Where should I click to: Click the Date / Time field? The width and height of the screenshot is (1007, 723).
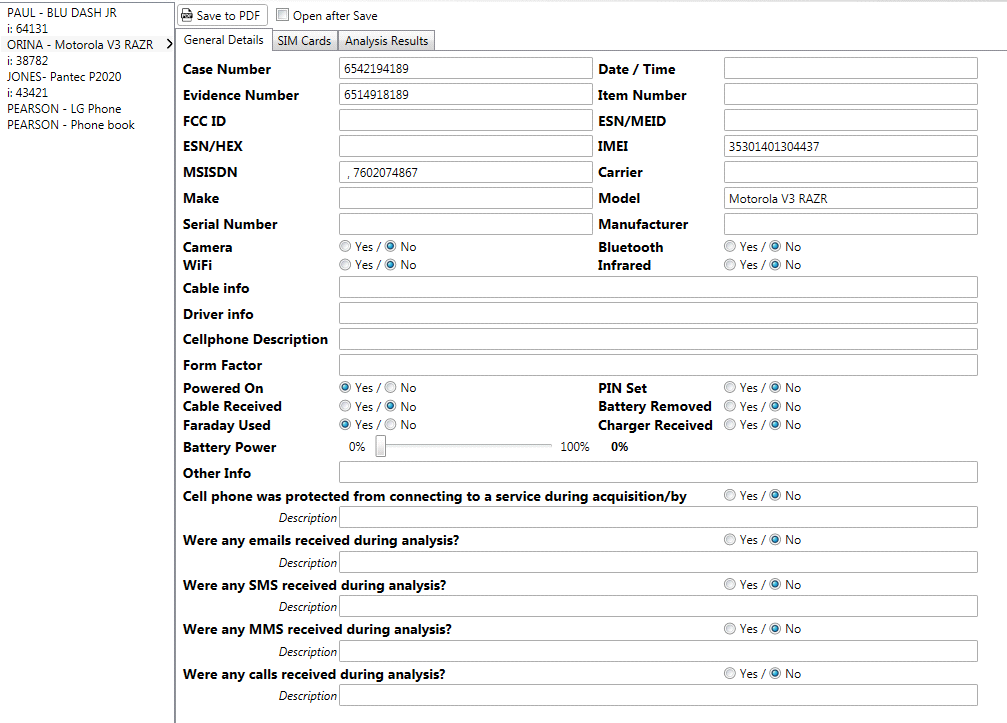[x=851, y=69]
